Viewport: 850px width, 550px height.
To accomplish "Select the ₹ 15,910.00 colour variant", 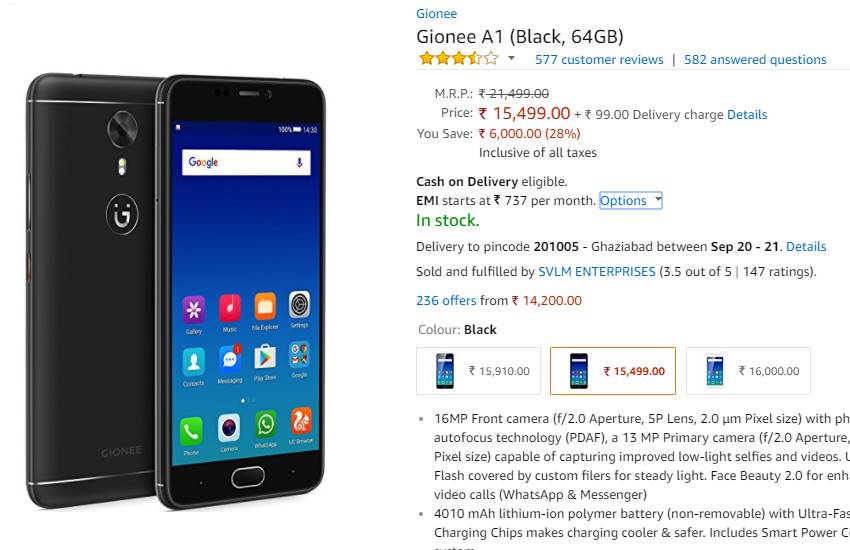I will (x=478, y=371).
